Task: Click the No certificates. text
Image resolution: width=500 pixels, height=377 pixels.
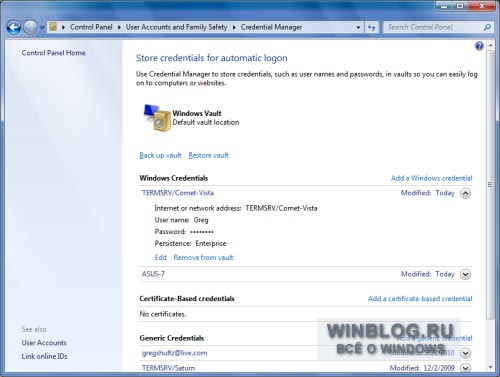Action: click(x=163, y=314)
